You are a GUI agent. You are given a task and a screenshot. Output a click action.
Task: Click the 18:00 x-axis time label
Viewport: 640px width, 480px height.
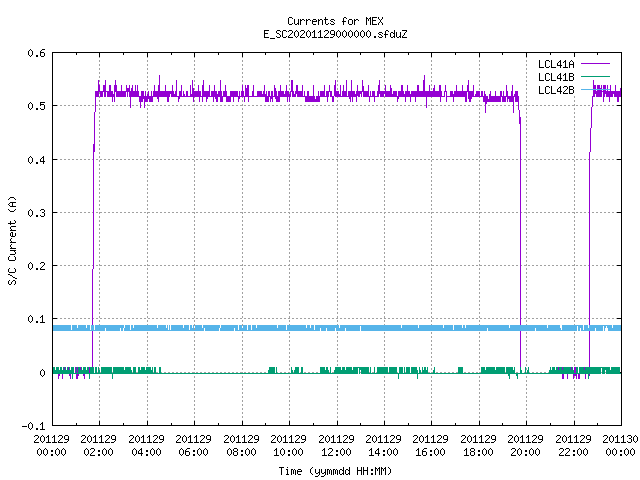coord(478,452)
